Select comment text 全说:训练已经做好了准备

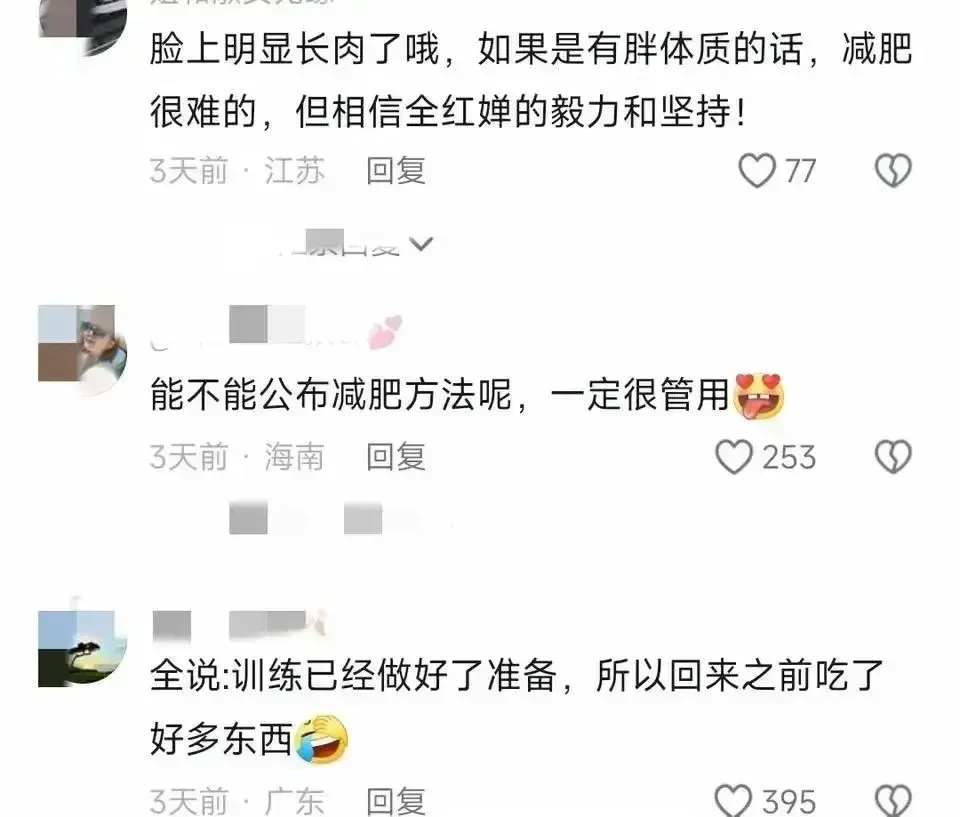pyautogui.click(x=353, y=676)
